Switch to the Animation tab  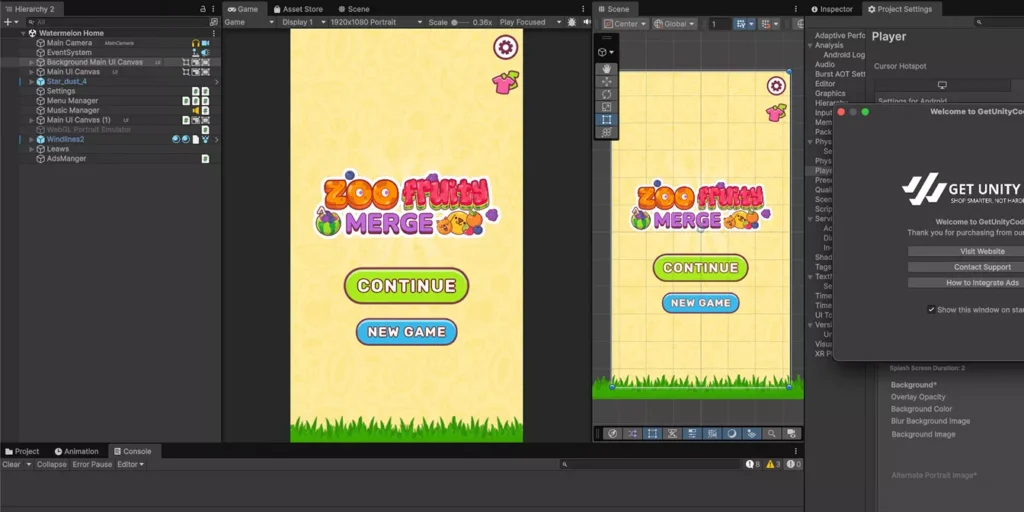click(x=76, y=451)
